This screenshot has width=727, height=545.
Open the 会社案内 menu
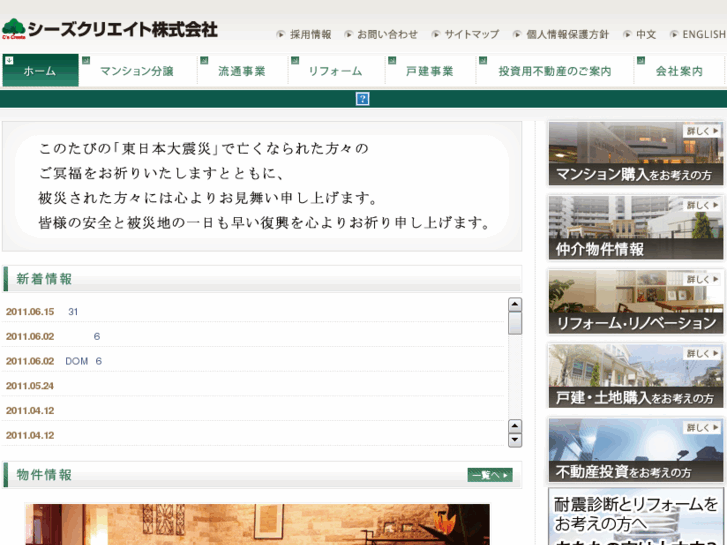[680, 71]
